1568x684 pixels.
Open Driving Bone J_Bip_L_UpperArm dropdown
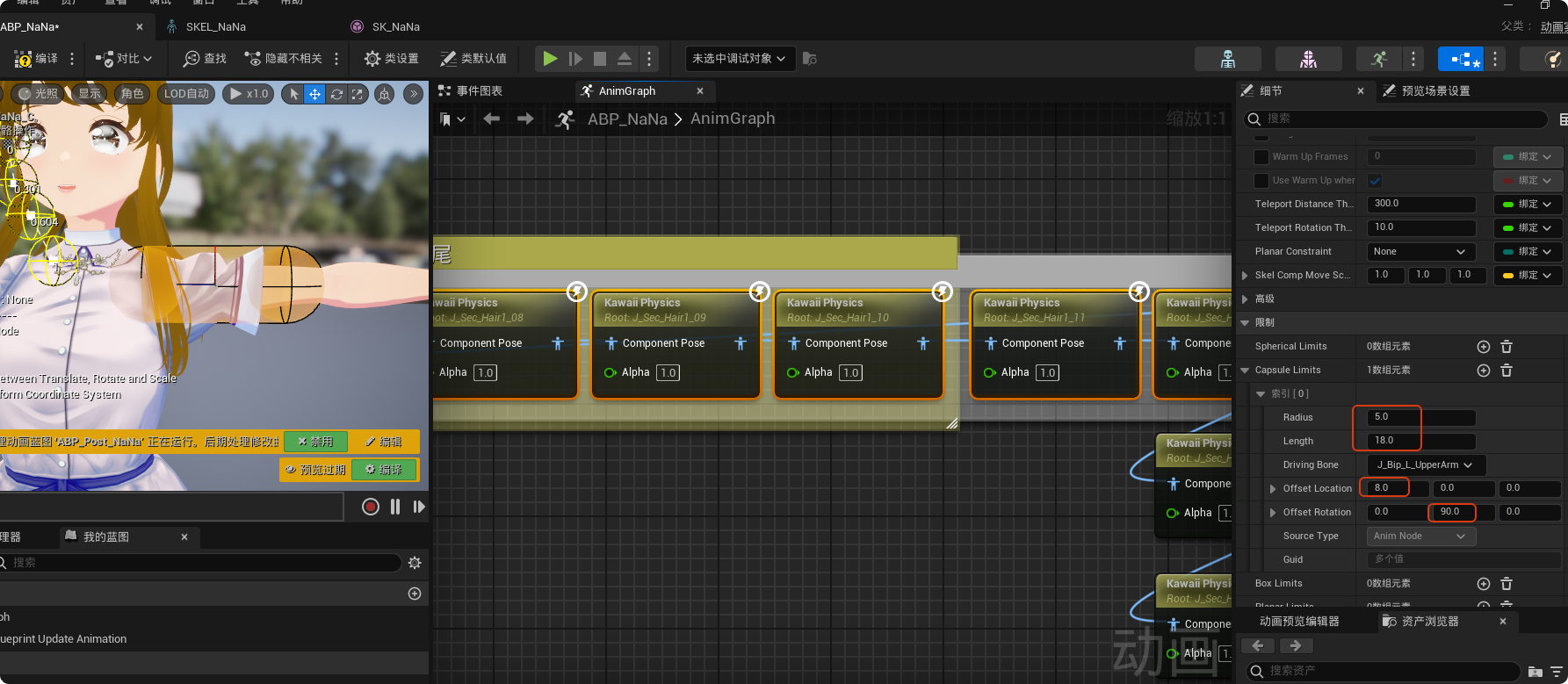1426,465
